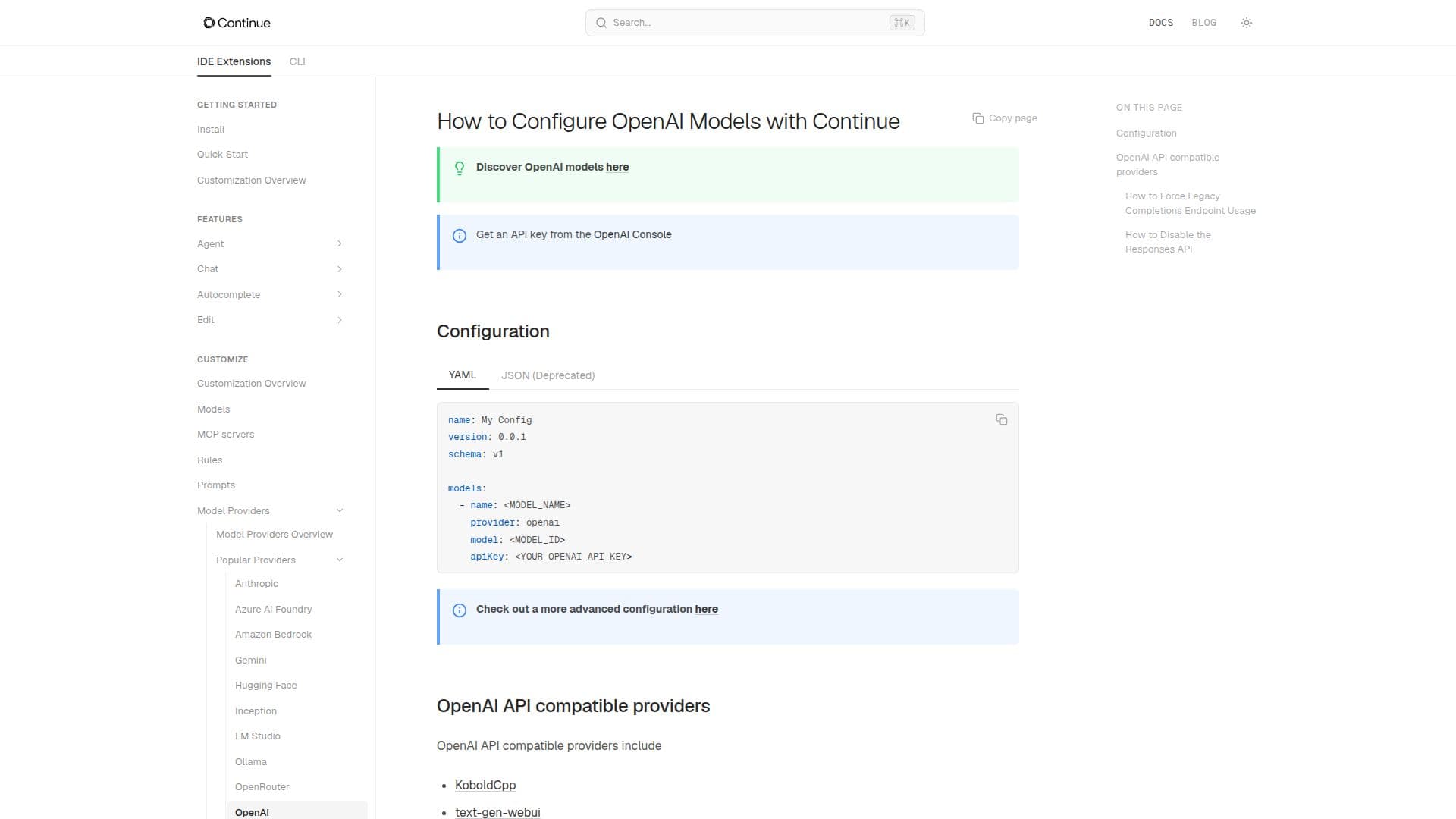Open Customization Overview under Getting Started
The image size is (1456, 819).
tap(252, 180)
